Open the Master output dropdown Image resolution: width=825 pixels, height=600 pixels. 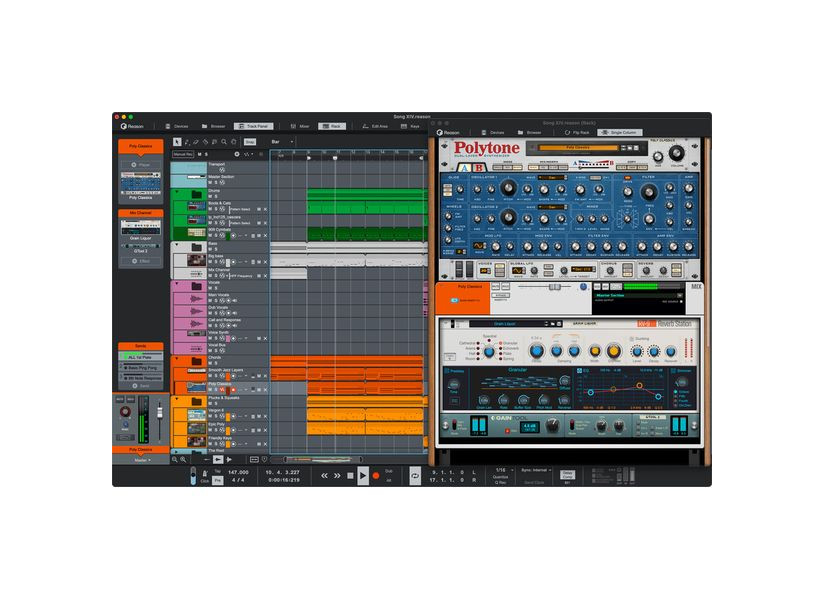pos(141,460)
